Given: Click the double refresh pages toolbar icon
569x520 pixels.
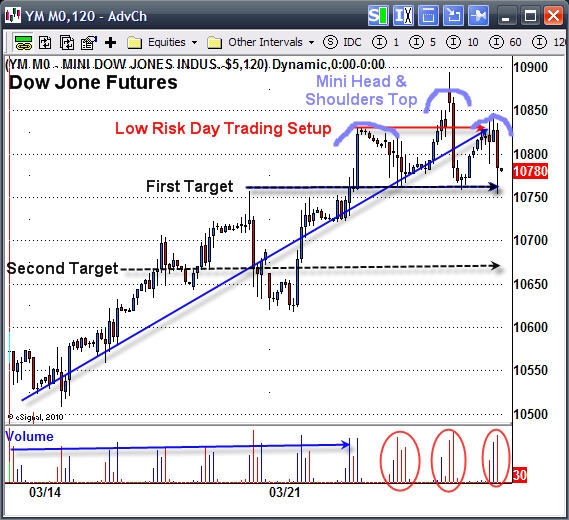Looking at the screenshot, I should click(x=67, y=43).
